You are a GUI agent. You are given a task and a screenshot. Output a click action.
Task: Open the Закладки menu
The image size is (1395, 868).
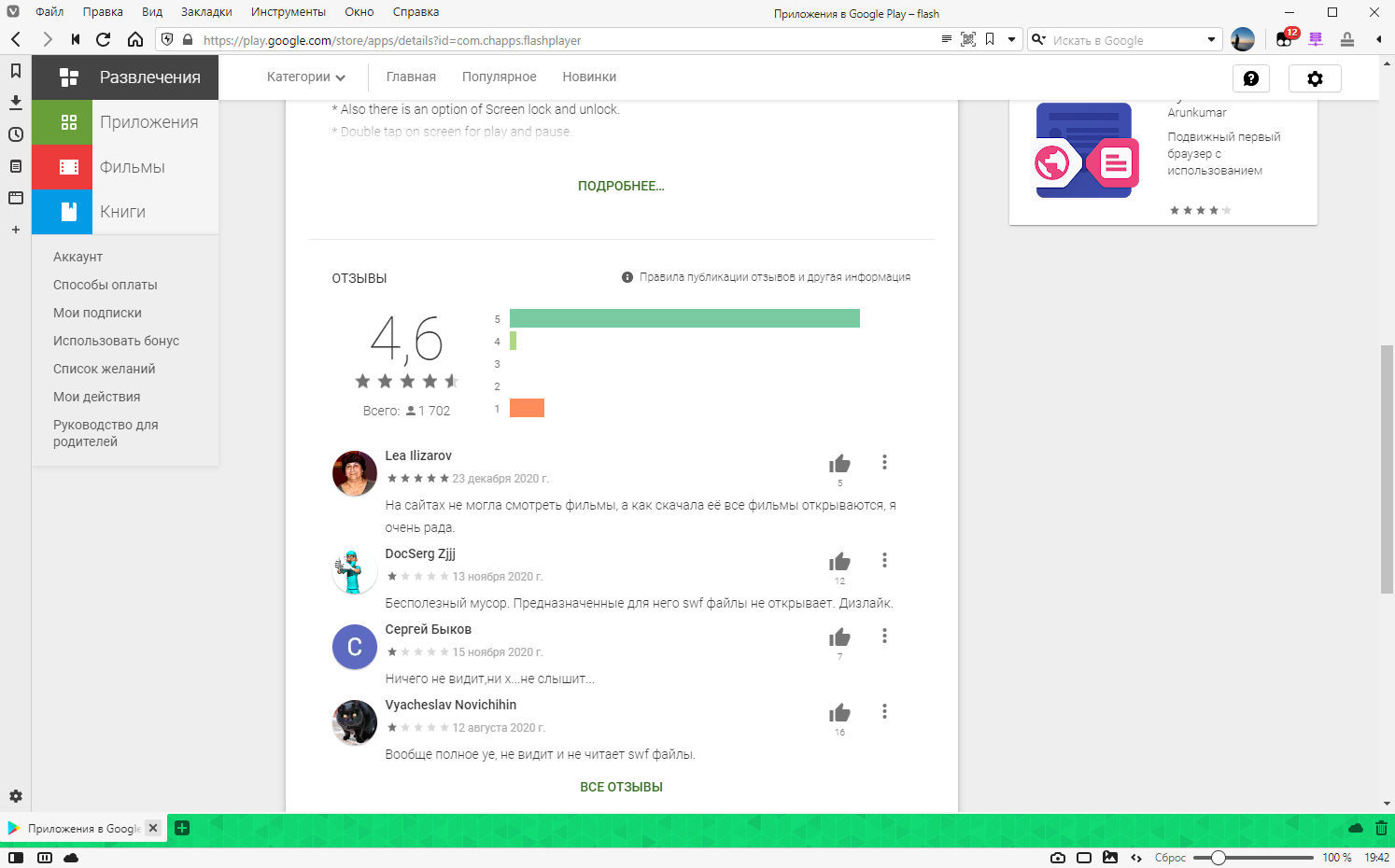pyautogui.click(x=206, y=12)
